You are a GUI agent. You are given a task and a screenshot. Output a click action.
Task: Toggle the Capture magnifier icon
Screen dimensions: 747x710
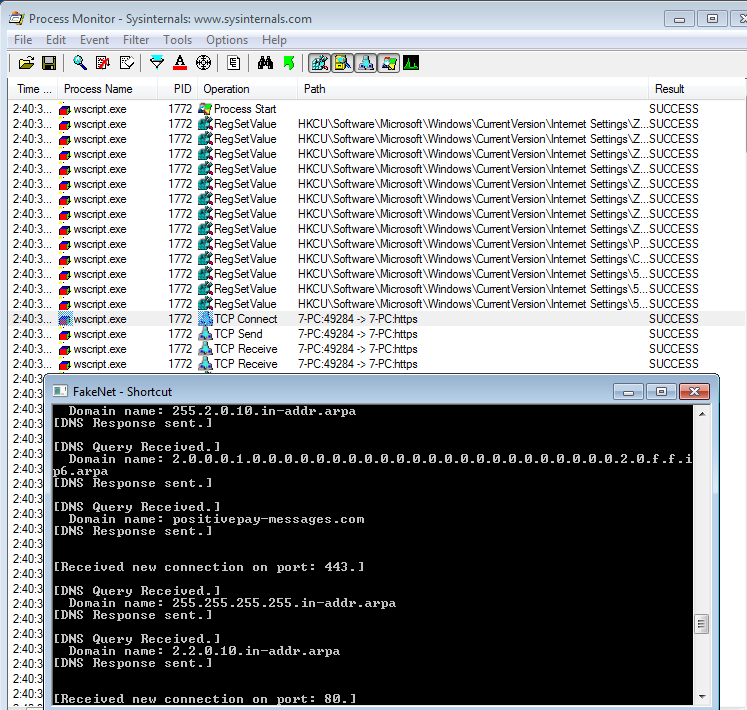coord(80,63)
